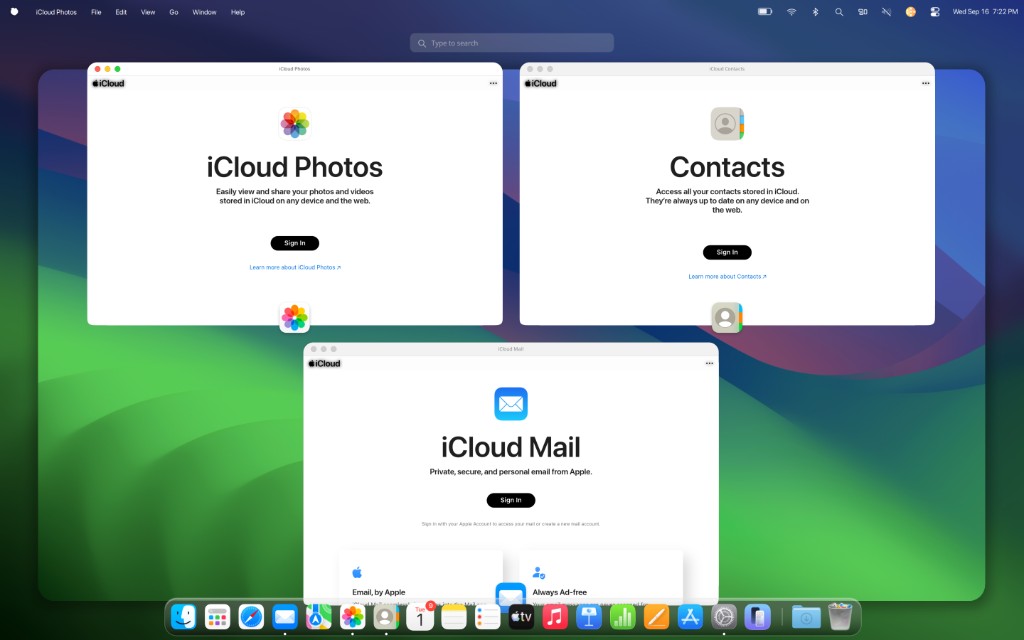
Task: Open the Edit menu
Action: 121,12
